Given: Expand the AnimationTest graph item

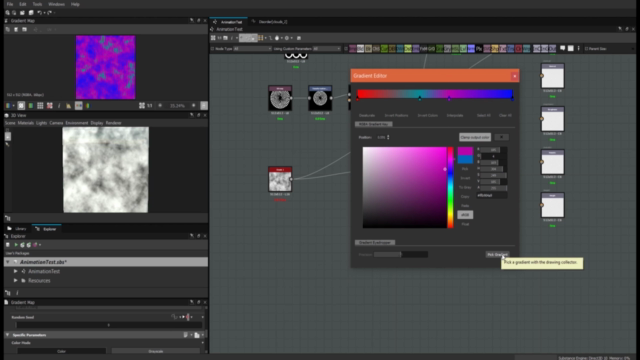Looking at the screenshot, I should (x=16, y=271).
